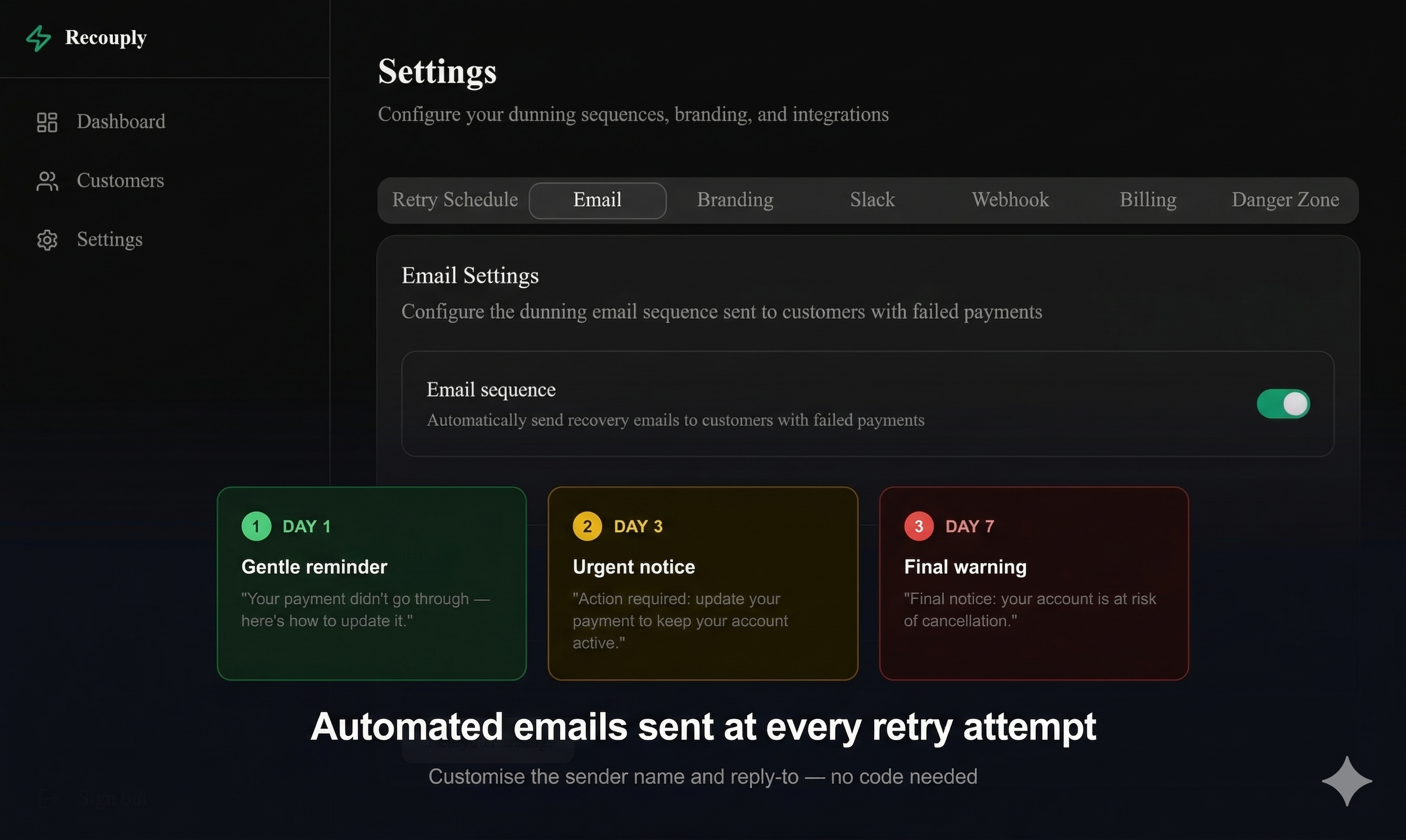The height and width of the screenshot is (840, 1406).
Task: Click the Settings gear icon
Action: coord(47,240)
